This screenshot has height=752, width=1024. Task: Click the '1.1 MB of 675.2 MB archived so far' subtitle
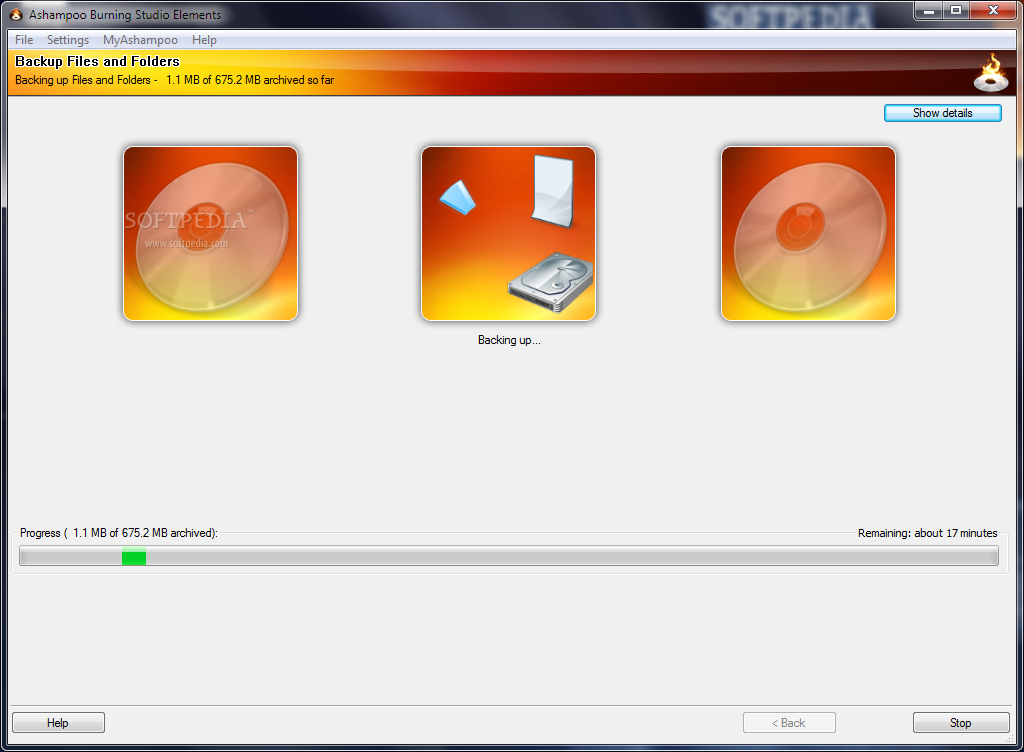coord(249,80)
